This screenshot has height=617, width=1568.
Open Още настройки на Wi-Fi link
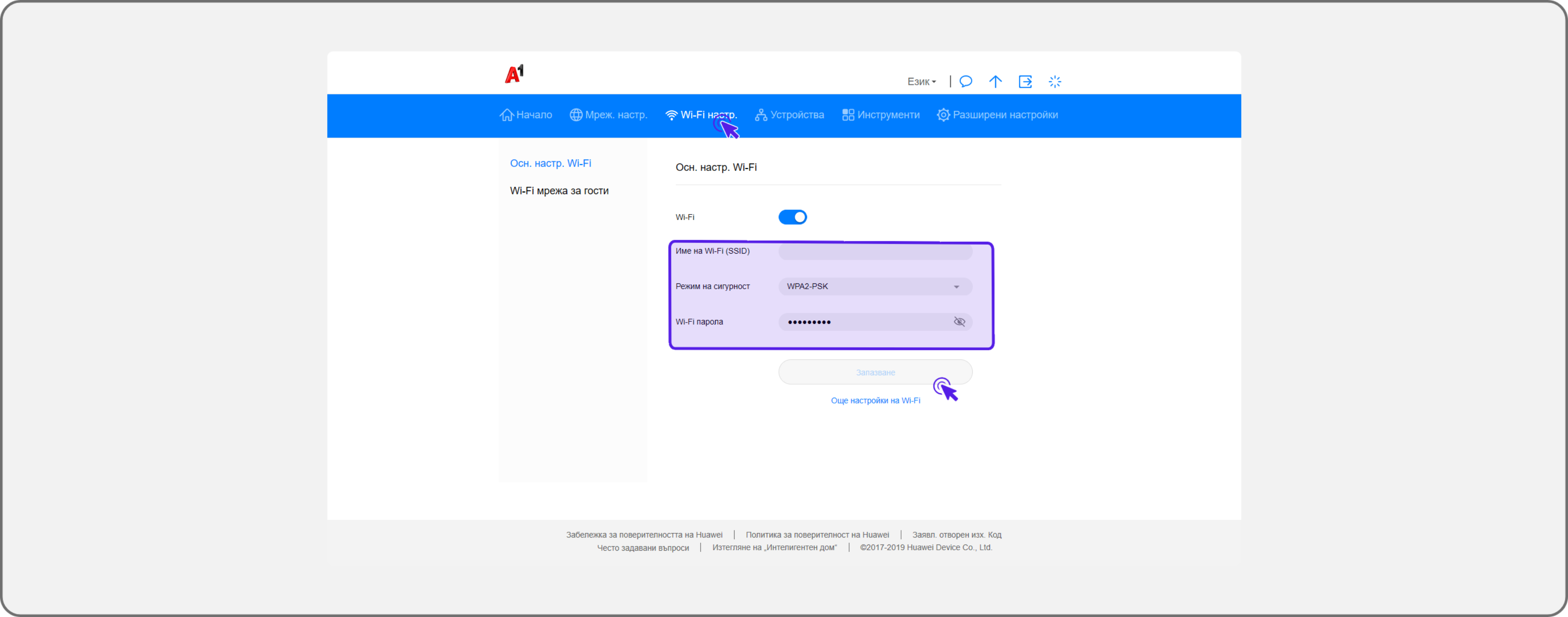875,401
